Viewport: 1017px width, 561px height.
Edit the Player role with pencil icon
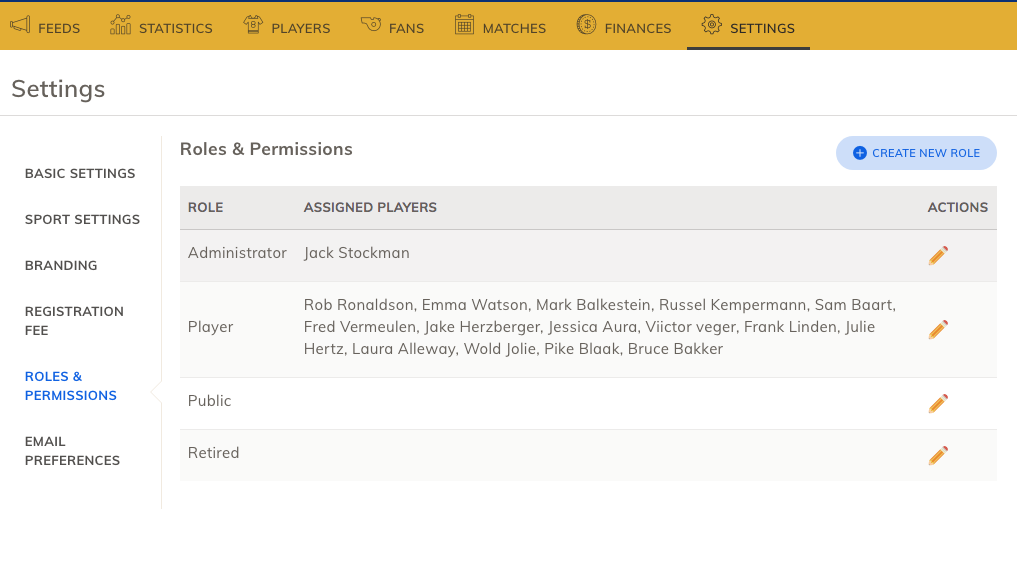click(x=938, y=329)
